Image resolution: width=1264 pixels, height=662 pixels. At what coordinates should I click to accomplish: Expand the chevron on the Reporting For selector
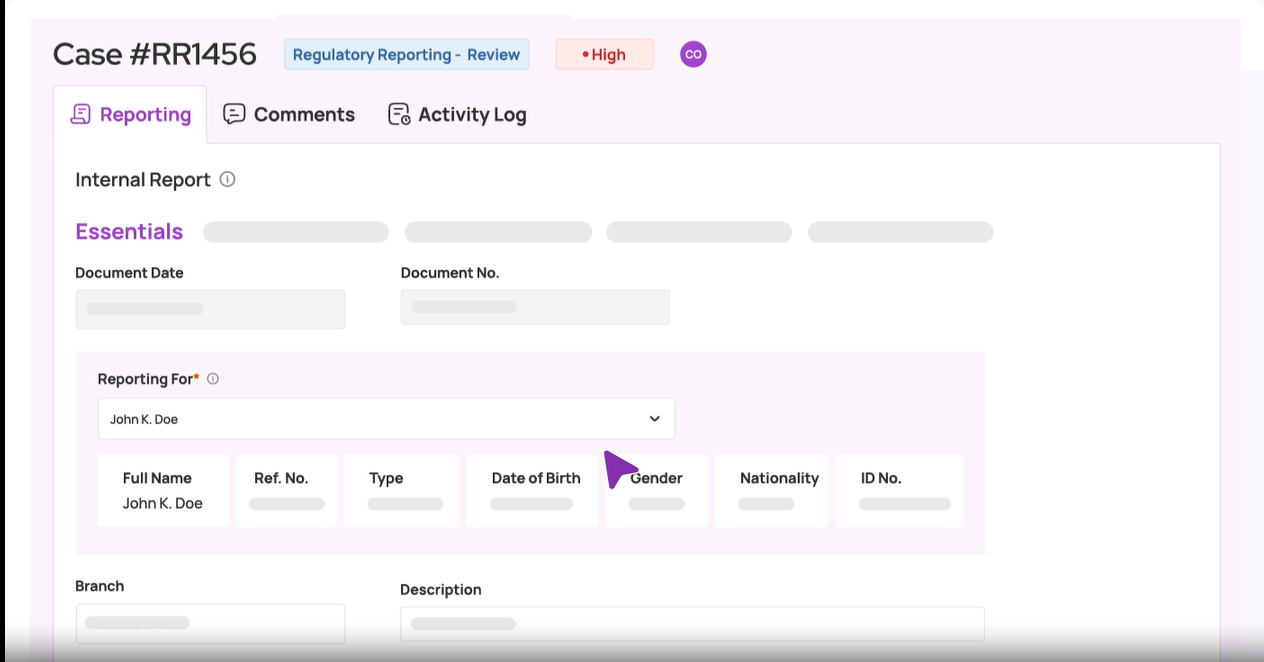(654, 418)
